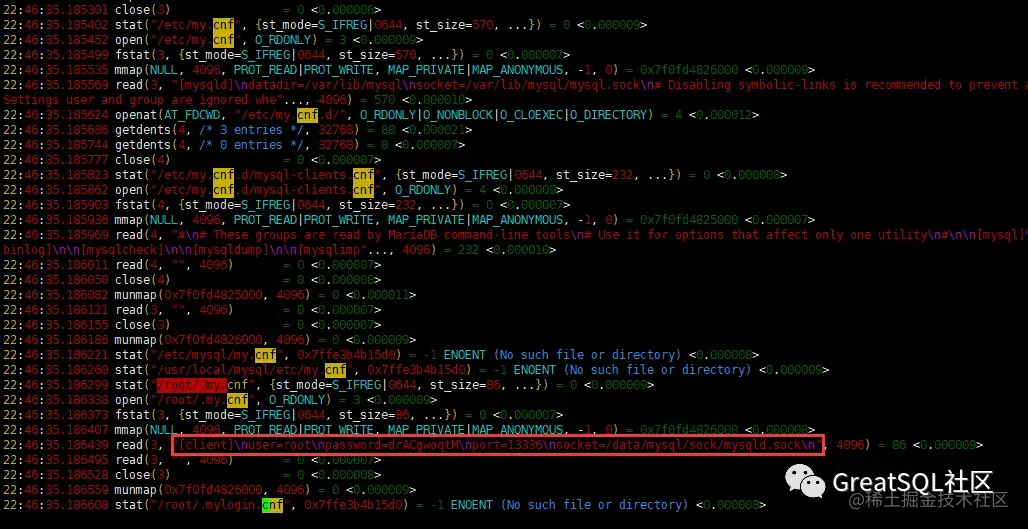Select the stat("/root/.my.cnf") line with st_size=86
Screen dimensions: 1028x529
coord(328,385)
